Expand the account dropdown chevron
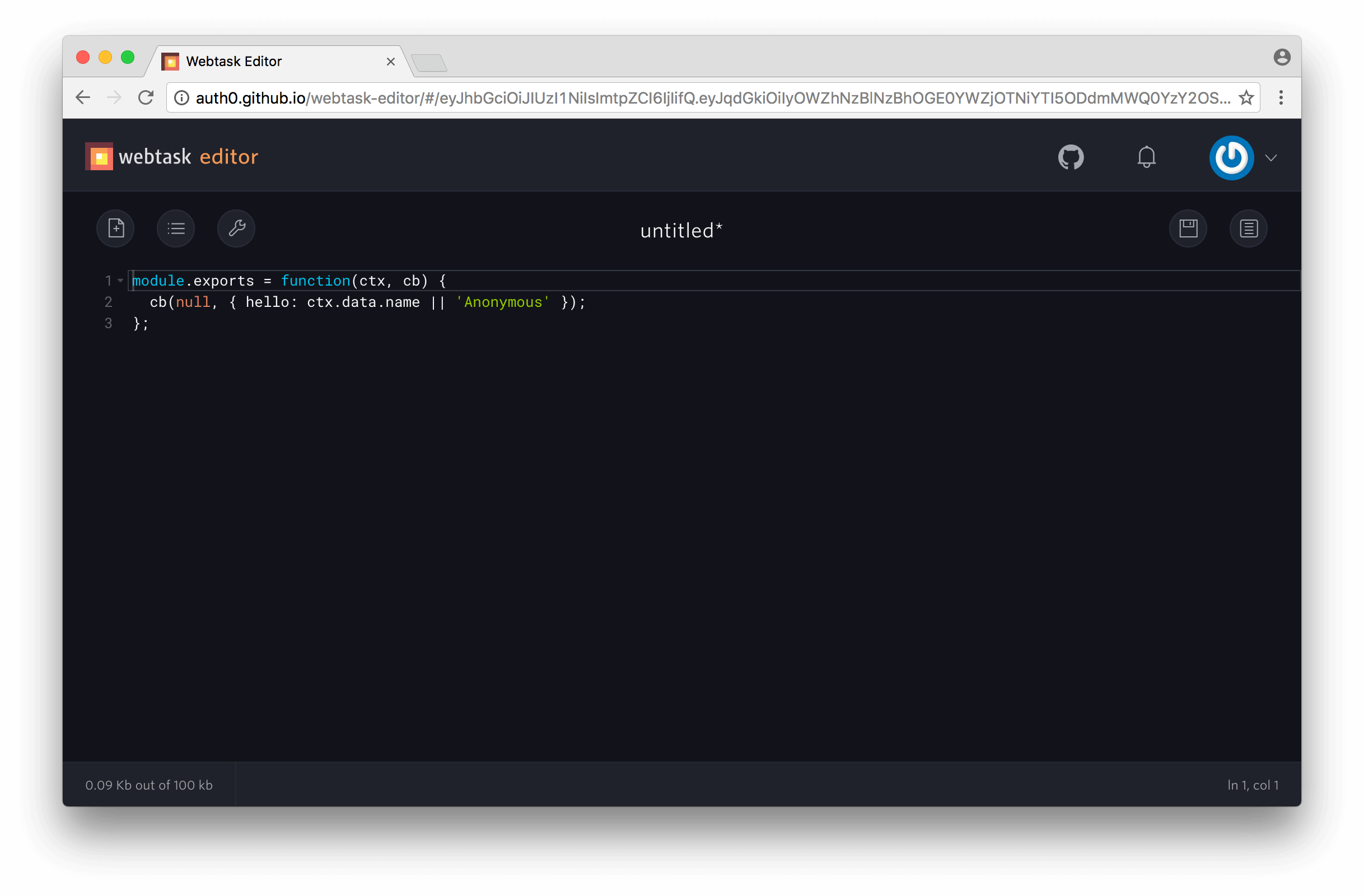Image resolution: width=1364 pixels, height=896 pixels. tap(1271, 158)
